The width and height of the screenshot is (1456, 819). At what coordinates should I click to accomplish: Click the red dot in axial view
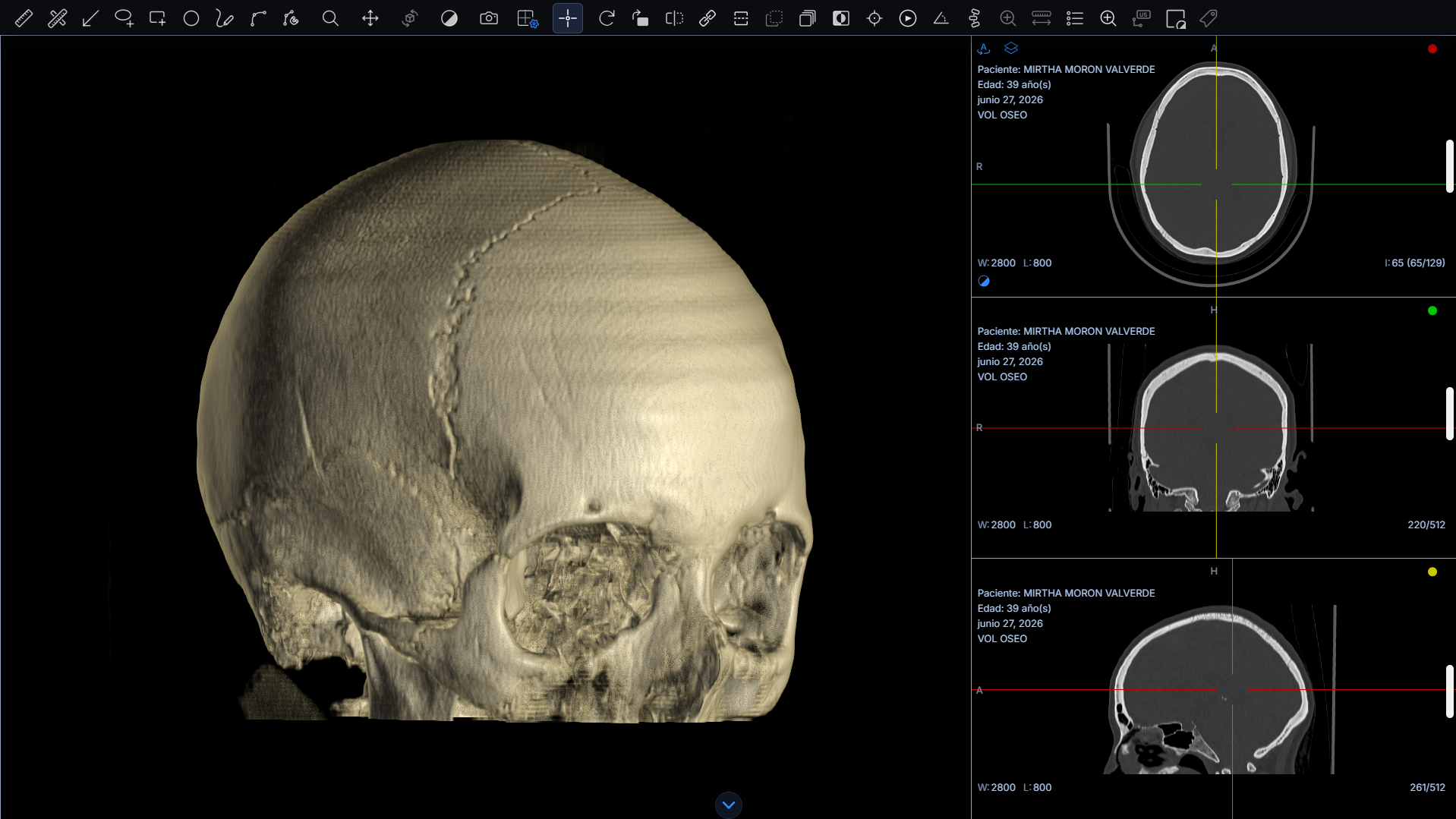1432,49
